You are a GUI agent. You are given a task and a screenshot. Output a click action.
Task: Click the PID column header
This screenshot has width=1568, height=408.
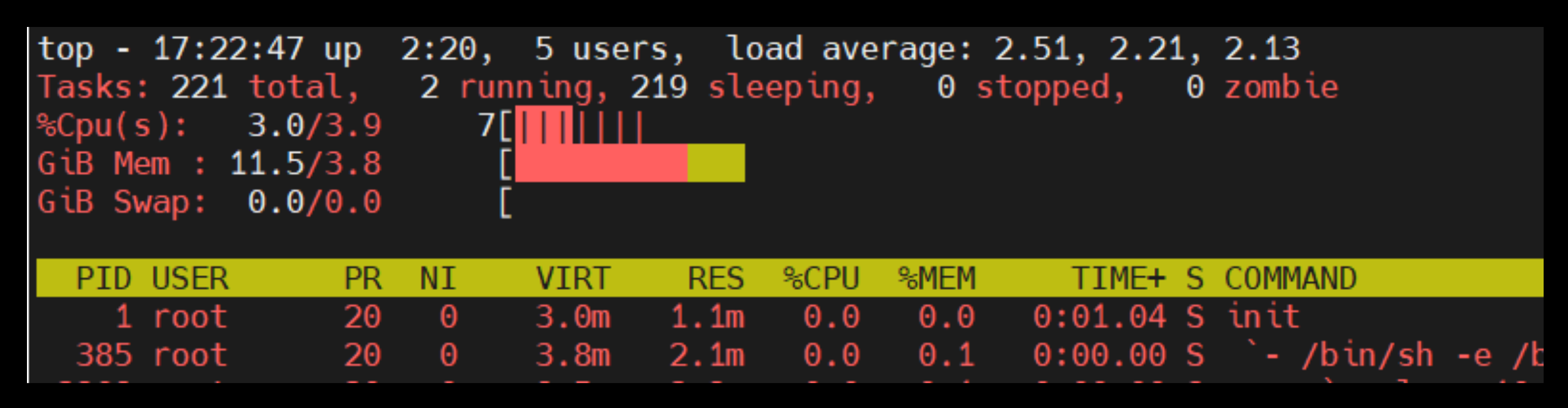[x=103, y=278]
